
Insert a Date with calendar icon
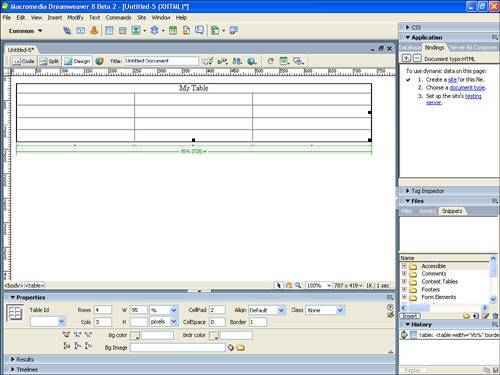[x=173, y=31]
